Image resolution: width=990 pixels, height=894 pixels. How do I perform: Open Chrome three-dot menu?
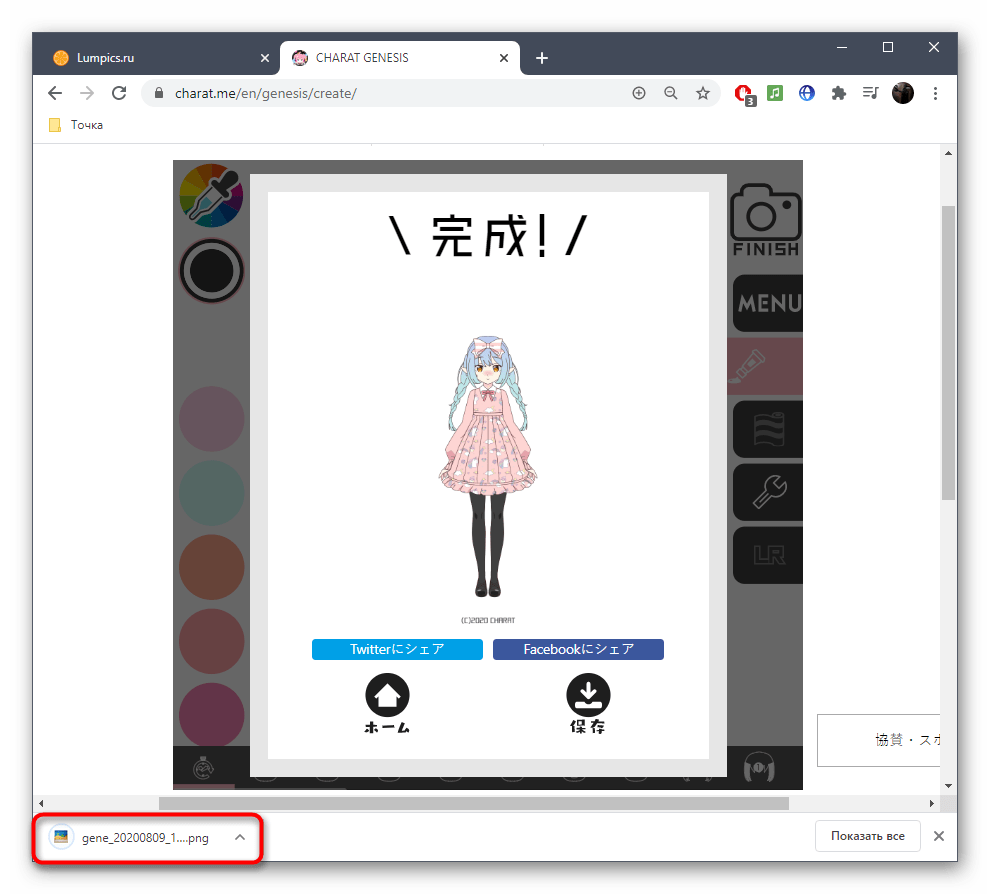click(x=935, y=93)
